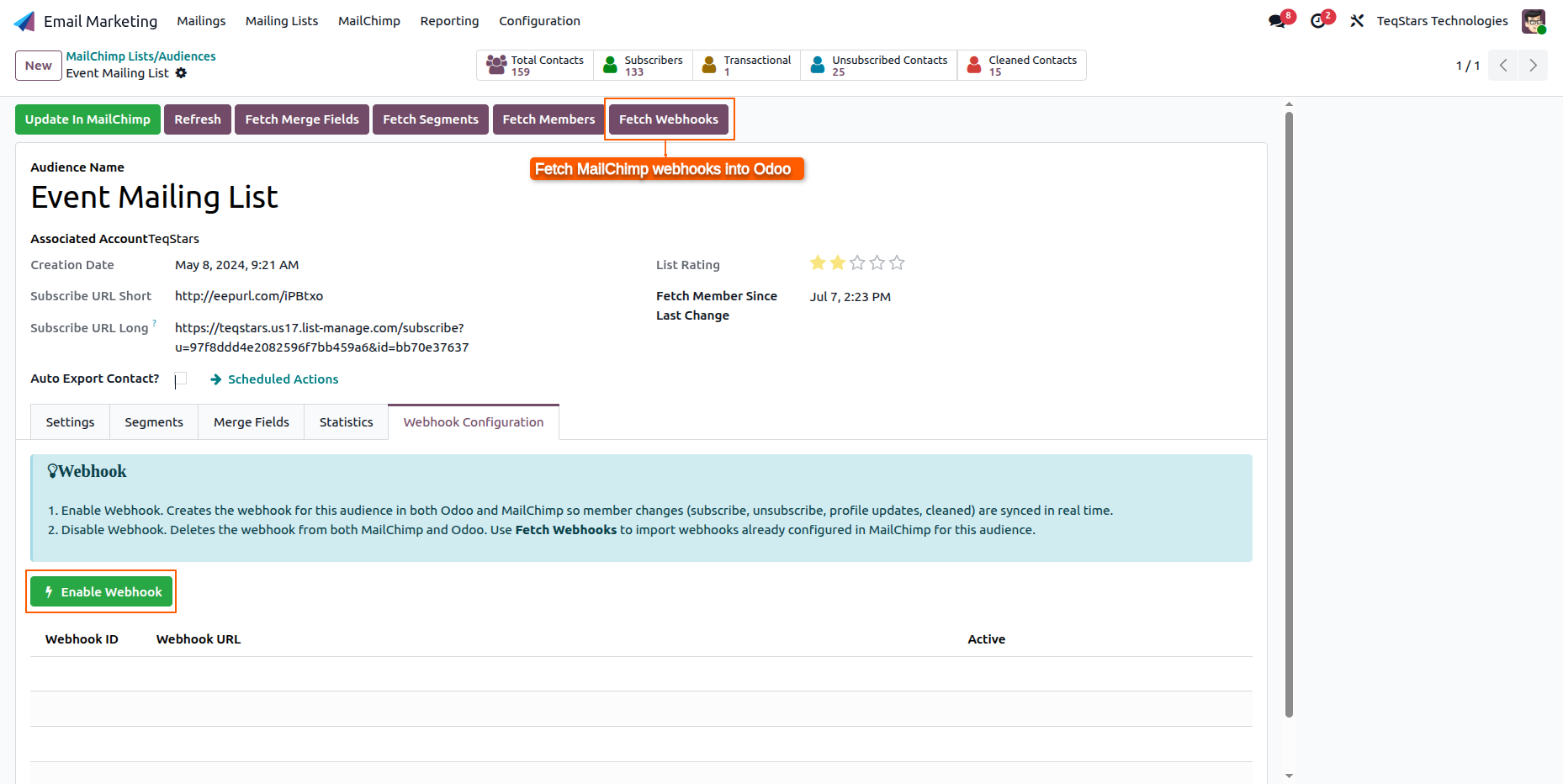Screen dimensions: 1563x784
Task: Click the debug tools wrench icon
Action: [x=1357, y=21]
